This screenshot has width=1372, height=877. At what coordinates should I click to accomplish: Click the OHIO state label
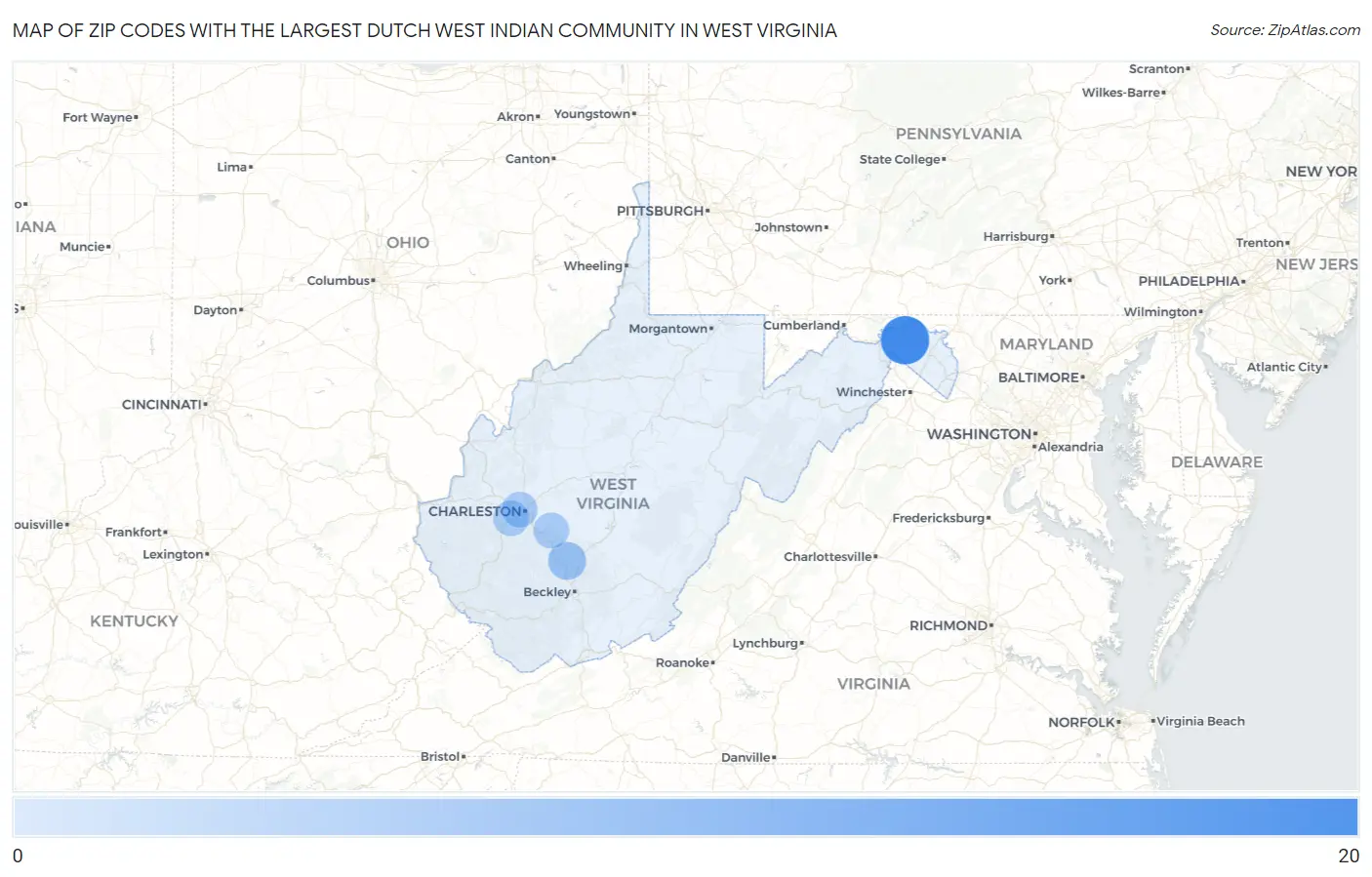pyautogui.click(x=408, y=243)
